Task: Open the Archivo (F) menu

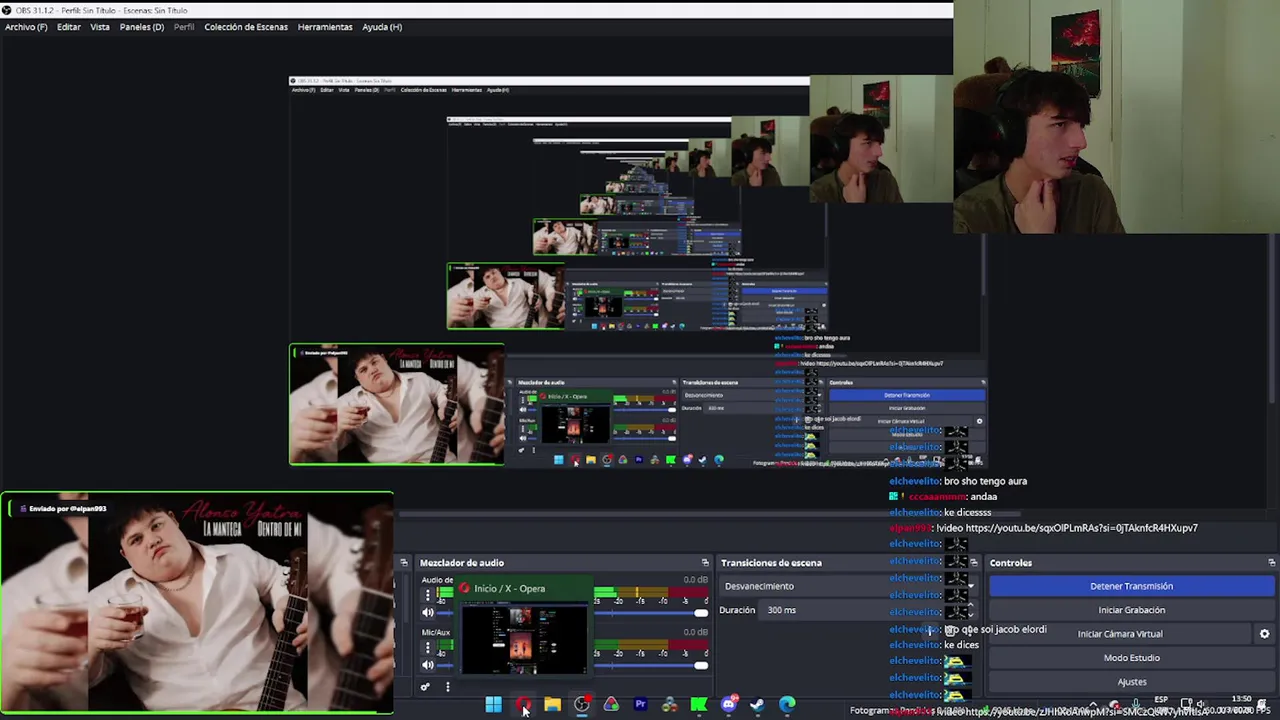Action: pyautogui.click(x=26, y=27)
